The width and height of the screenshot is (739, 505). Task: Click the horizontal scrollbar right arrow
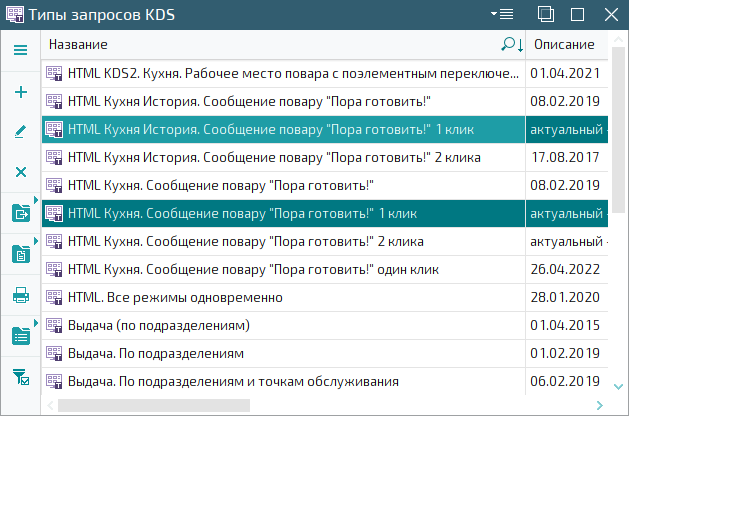(x=599, y=406)
